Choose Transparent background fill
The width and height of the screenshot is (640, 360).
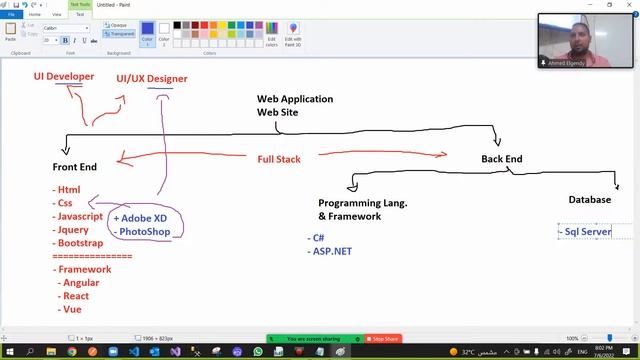pyautogui.click(x=119, y=34)
